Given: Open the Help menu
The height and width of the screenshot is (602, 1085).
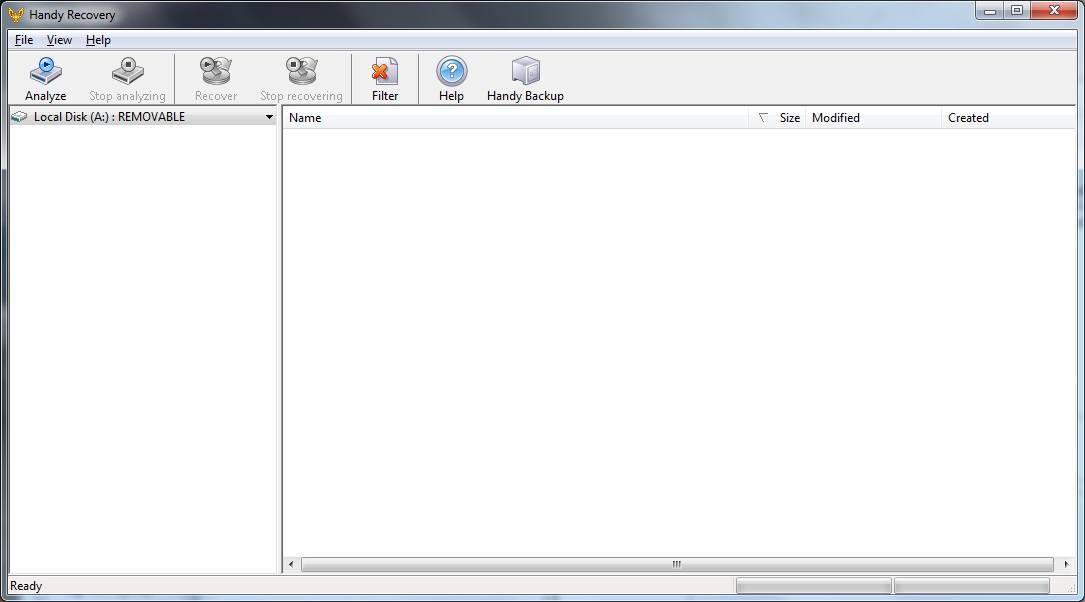Looking at the screenshot, I should pos(98,40).
